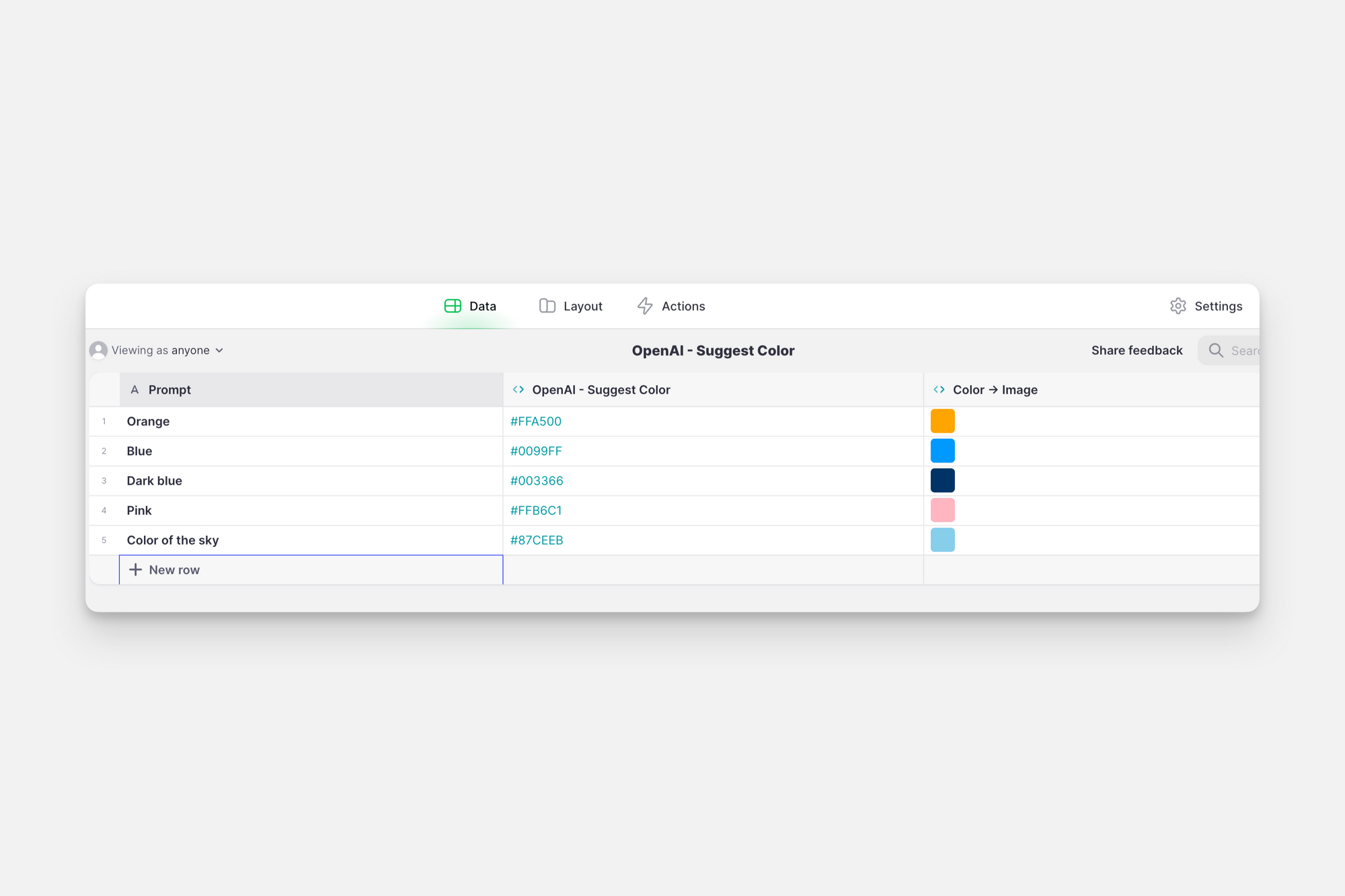Click the Data table icon
The height and width of the screenshot is (896, 1345).
453,306
